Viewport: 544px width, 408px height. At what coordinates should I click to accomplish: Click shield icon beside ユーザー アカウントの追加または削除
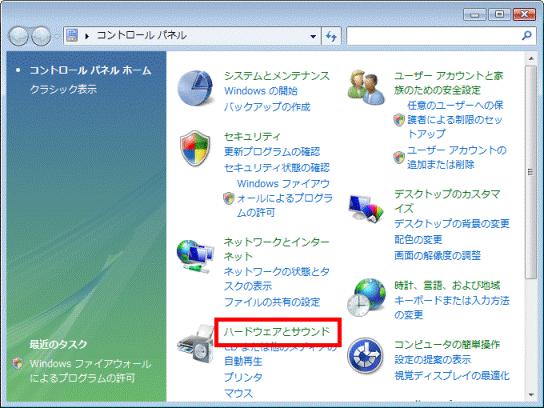(x=399, y=158)
